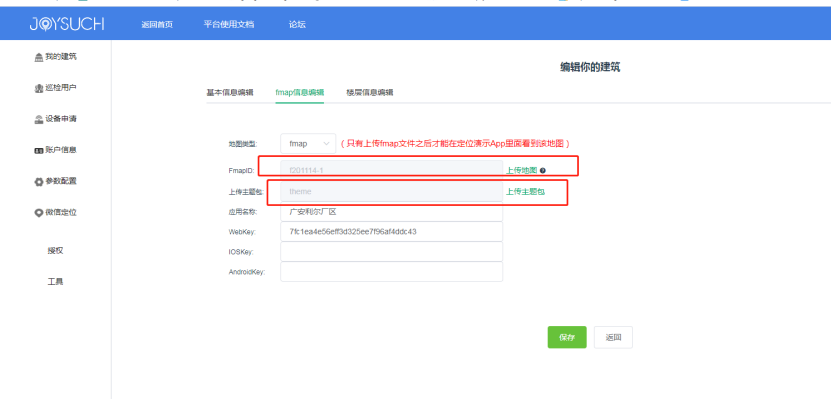This screenshot has width=831, height=399.
Task: Click the 我的建筑 building icon
Action: coord(38,57)
